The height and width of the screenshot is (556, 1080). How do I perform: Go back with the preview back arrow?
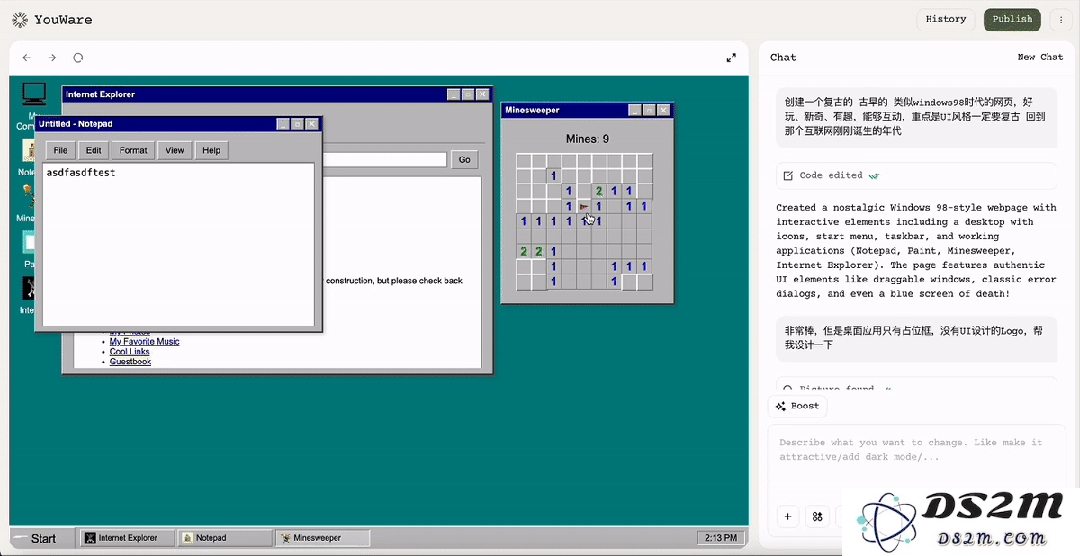pos(26,58)
